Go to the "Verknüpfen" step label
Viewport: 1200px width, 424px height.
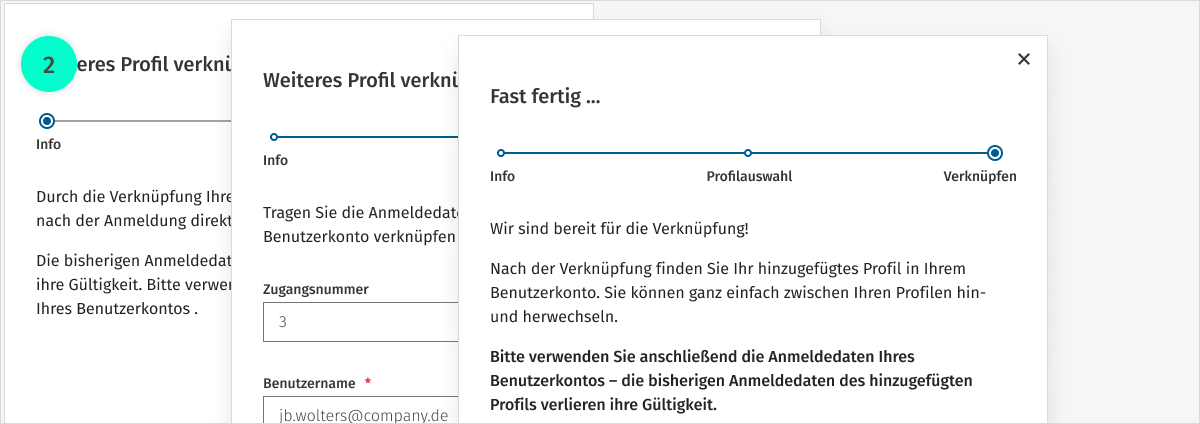coord(980,177)
